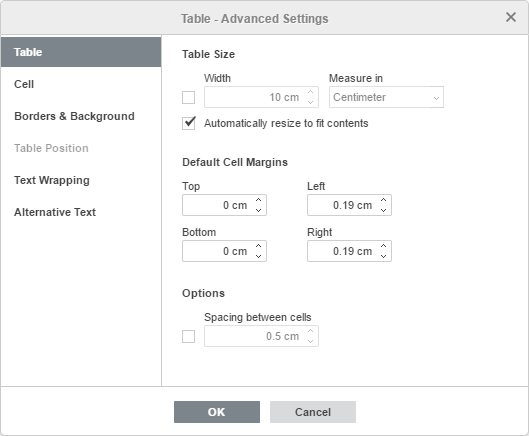Viewport: 529px width, 436px height.
Task: Cancel the Advanced Settings dialog
Action: 313,412
